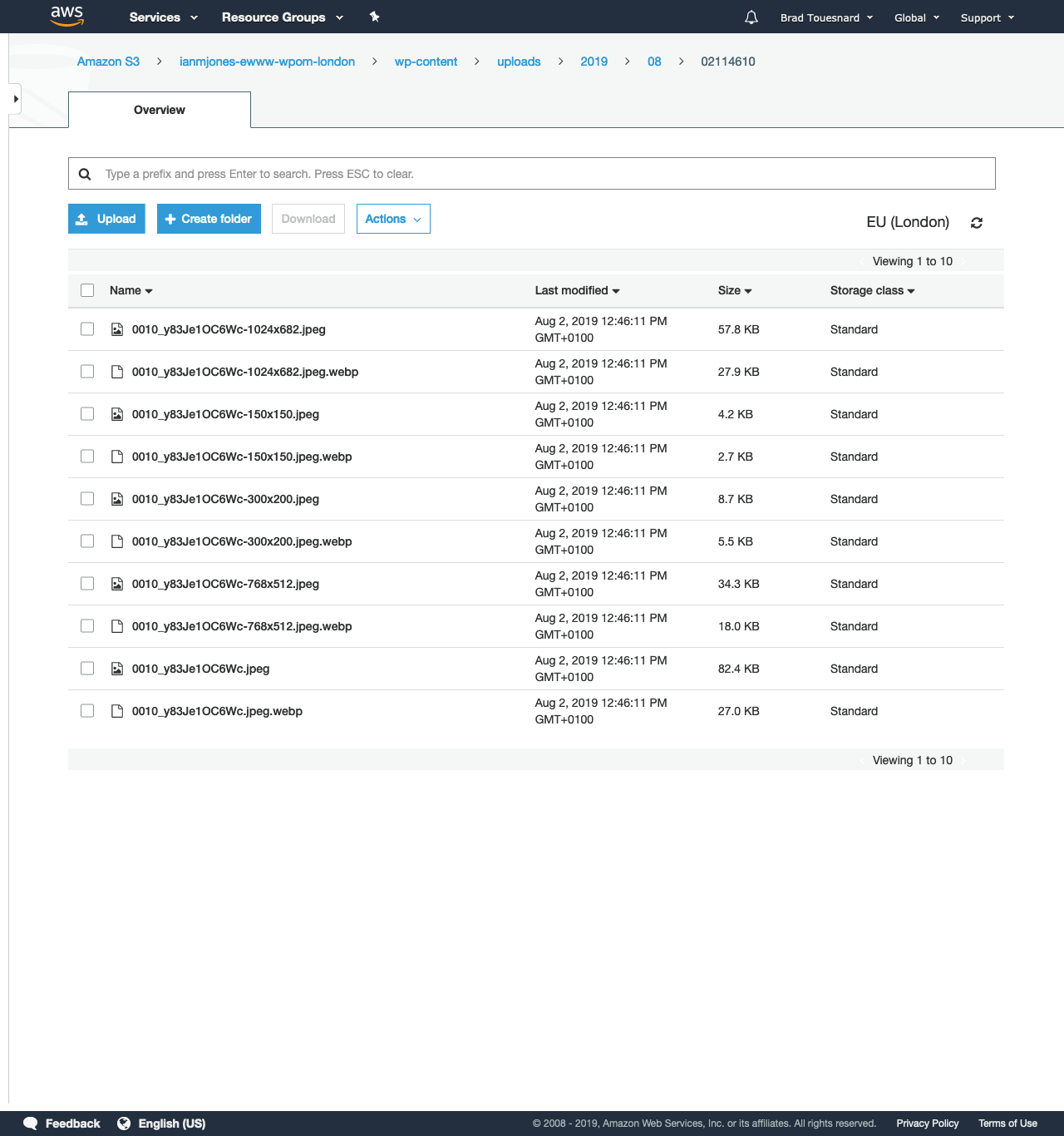The width and height of the screenshot is (1064, 1136).
Task: Click file icon of 0010_y83Je1OC6Wc-300x200.jpeg.webp
Action: pos(117,541)
